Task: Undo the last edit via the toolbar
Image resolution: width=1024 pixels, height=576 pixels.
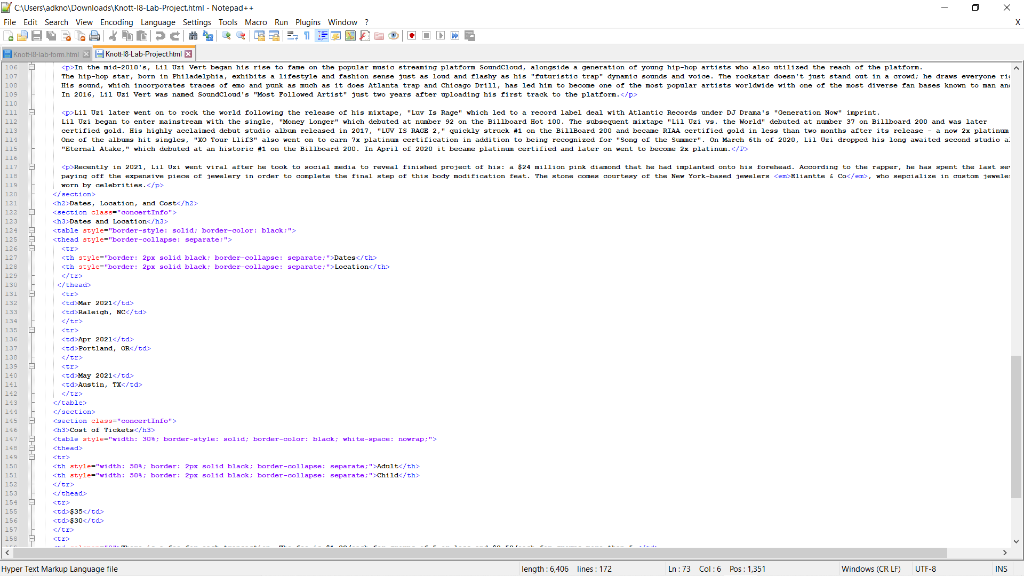Action: click(x=160, y=36)
